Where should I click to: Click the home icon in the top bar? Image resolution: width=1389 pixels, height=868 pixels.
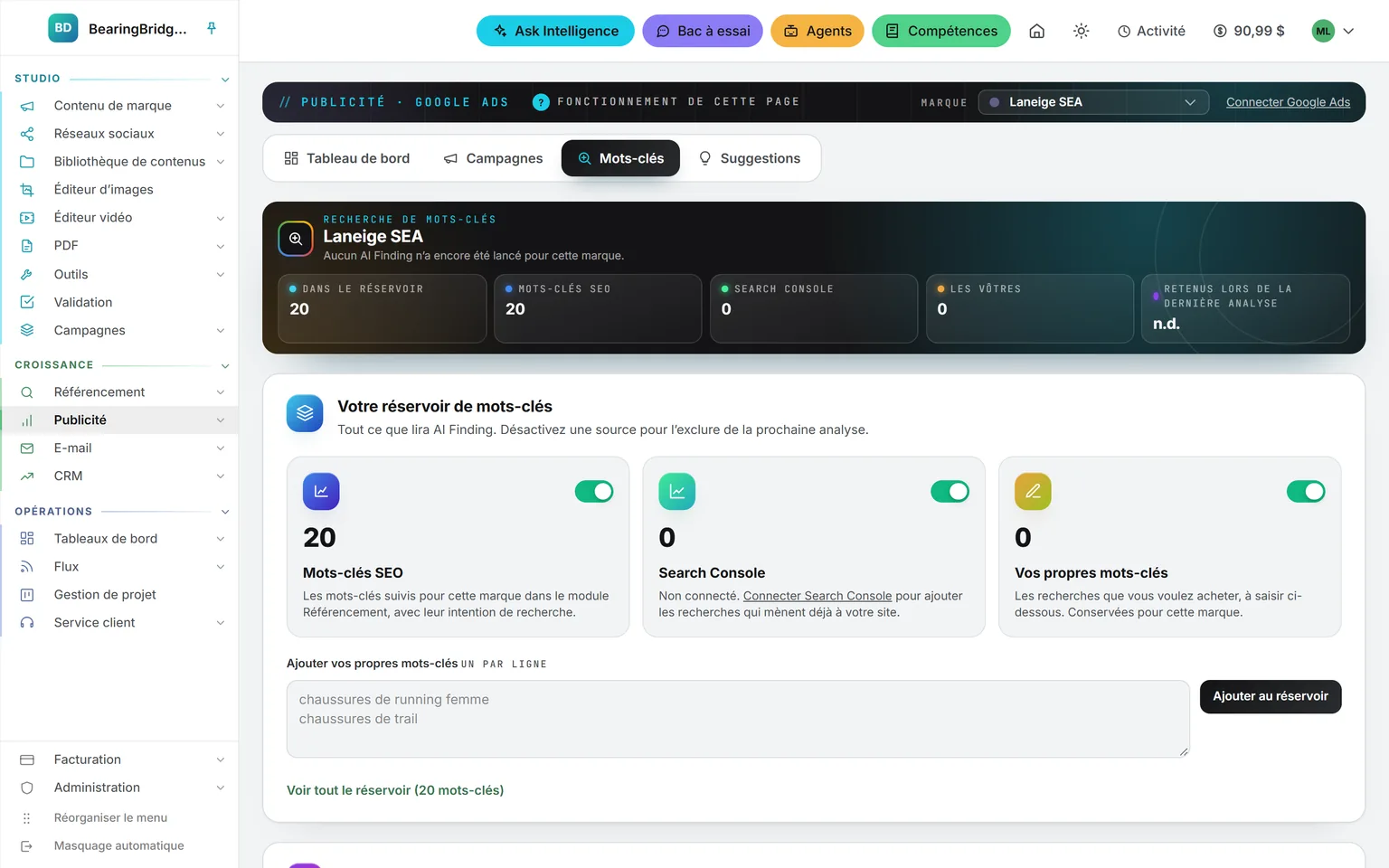pyautogui.click(x=1037, y=31)
